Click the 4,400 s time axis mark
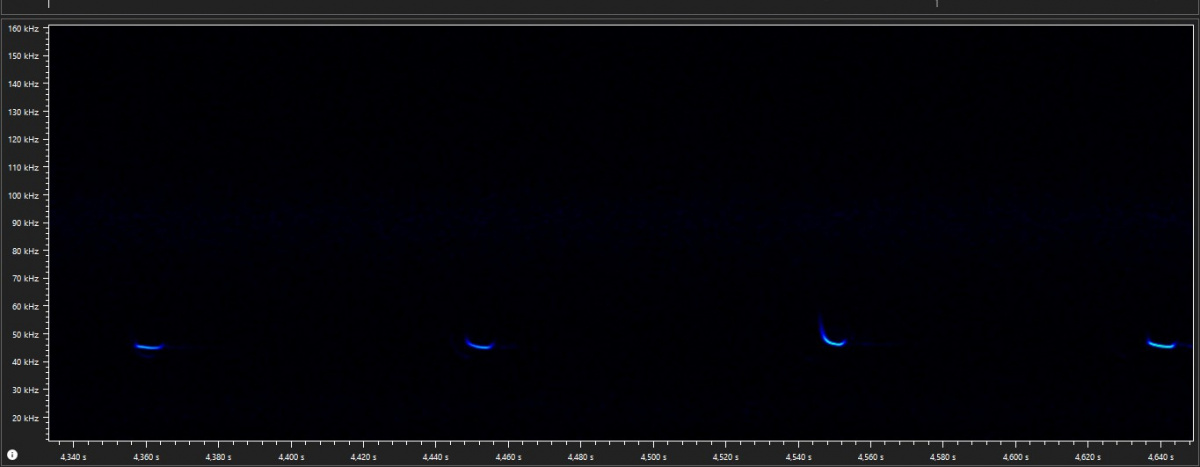This screenshot has height=467, width=1200. pyautogui.click(x=291, y=456)
